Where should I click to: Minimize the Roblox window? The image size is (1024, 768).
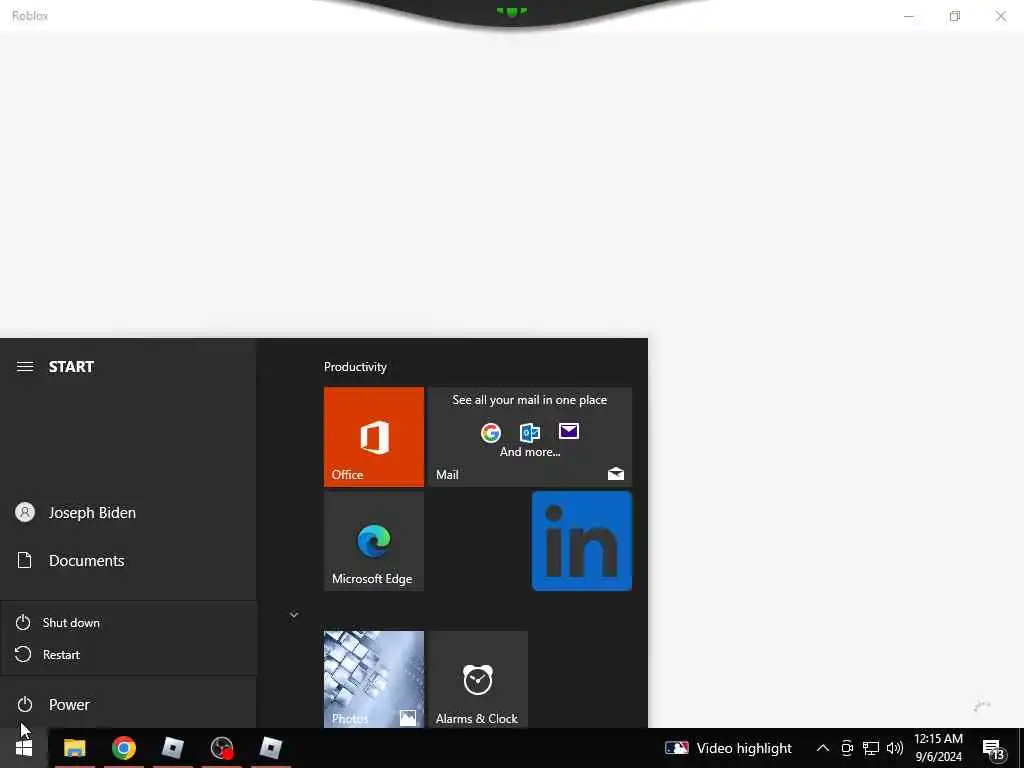pos(908,16)
